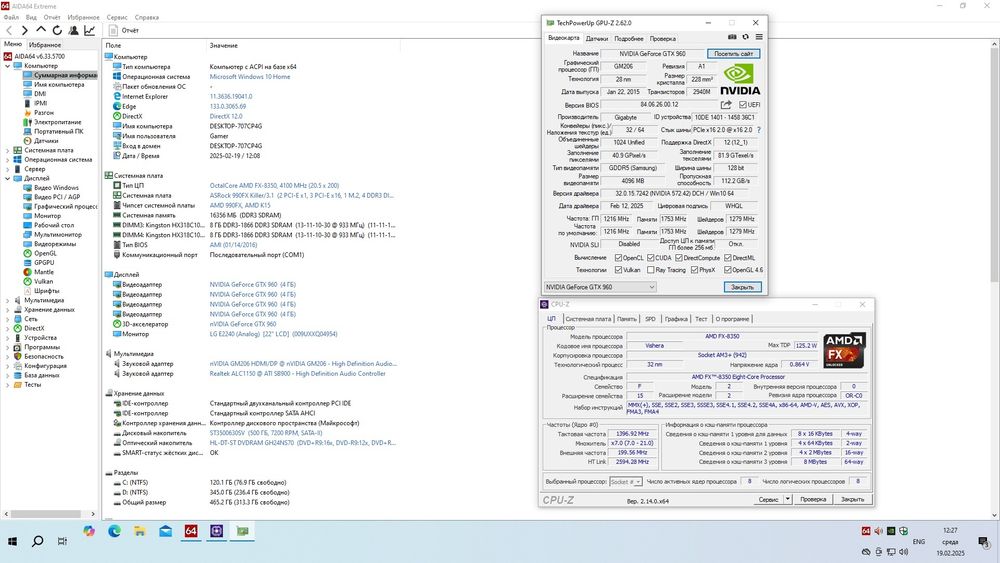Switch to AIDA64 taskbar icon
This screenshot has height=563, width=1000.
pos(191,531)
